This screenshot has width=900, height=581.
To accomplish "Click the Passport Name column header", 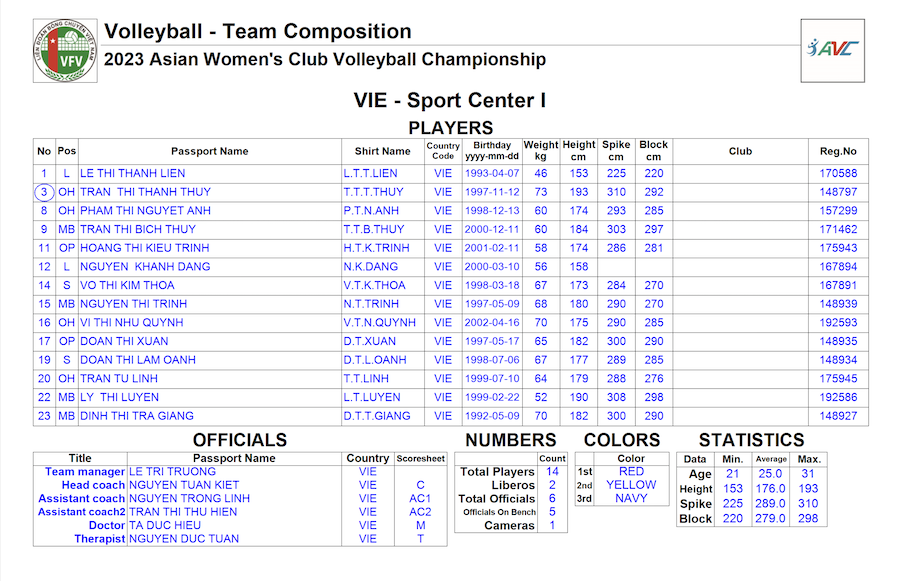I will point(210,151).
